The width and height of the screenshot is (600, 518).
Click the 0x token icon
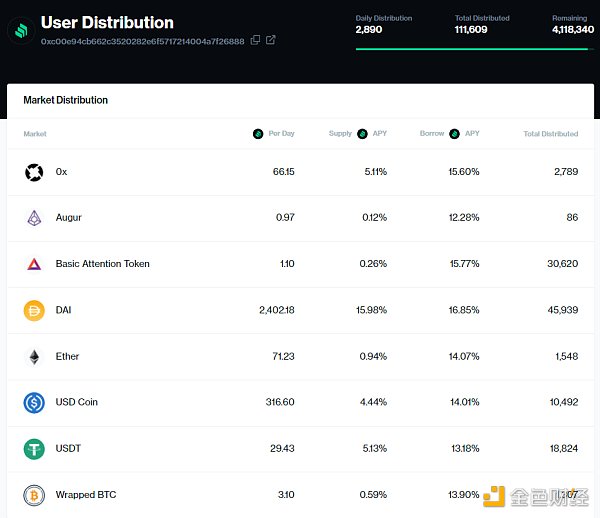[34, 172]
